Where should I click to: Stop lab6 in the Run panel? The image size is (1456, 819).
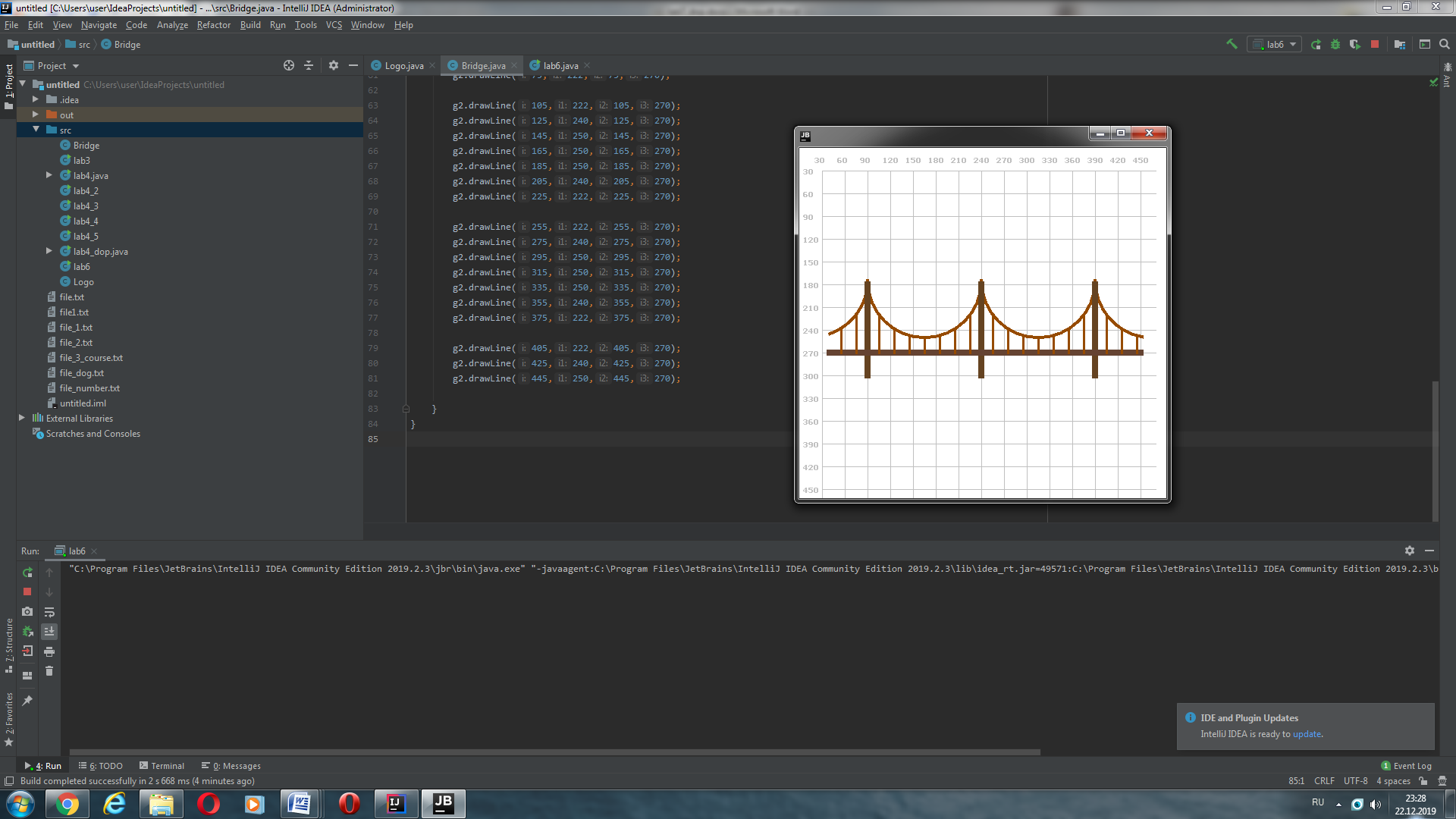27,592
